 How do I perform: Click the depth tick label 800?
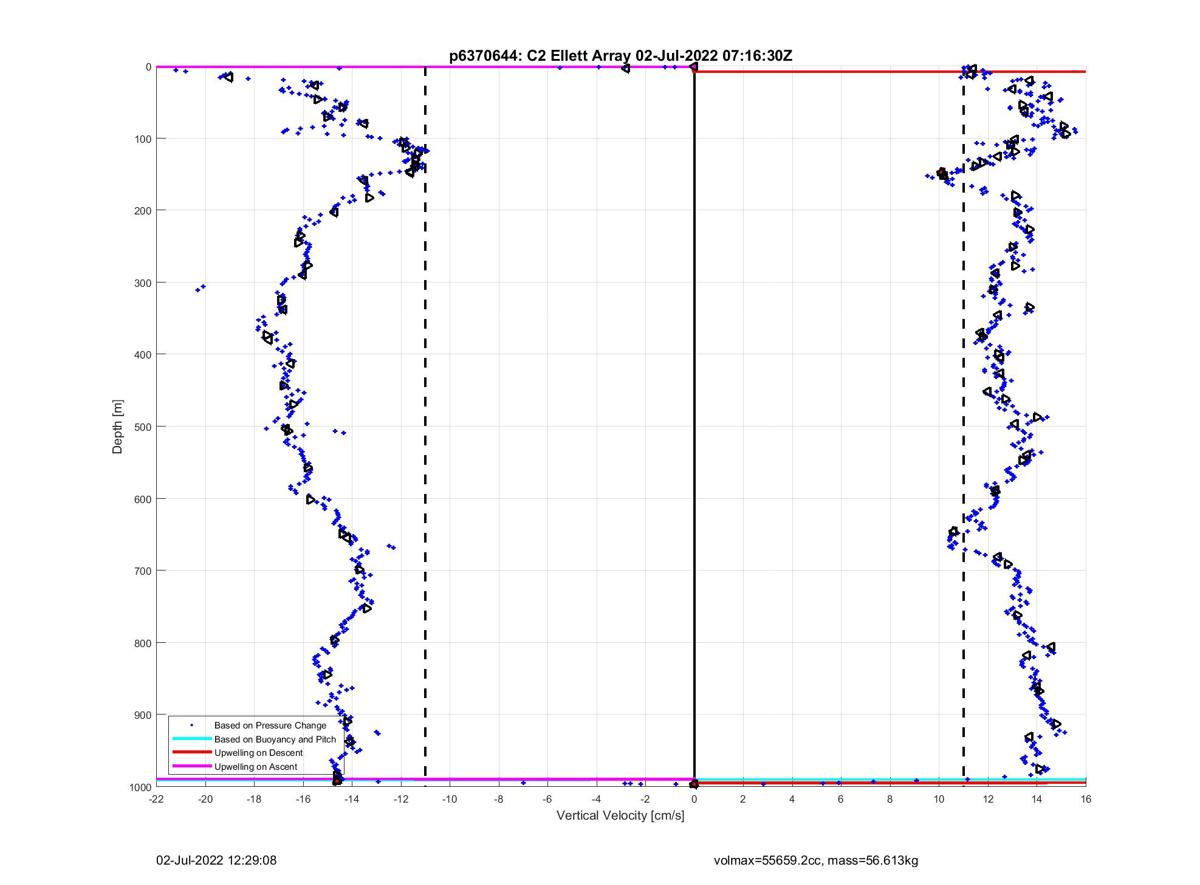point(141,643)
